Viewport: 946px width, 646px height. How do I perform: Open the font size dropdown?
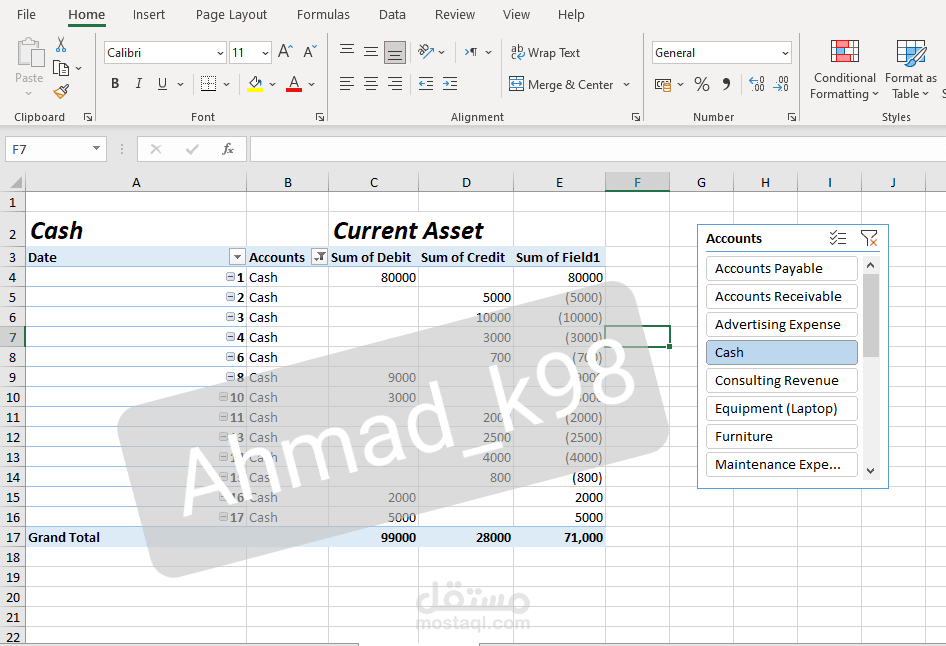coord(265,53)
